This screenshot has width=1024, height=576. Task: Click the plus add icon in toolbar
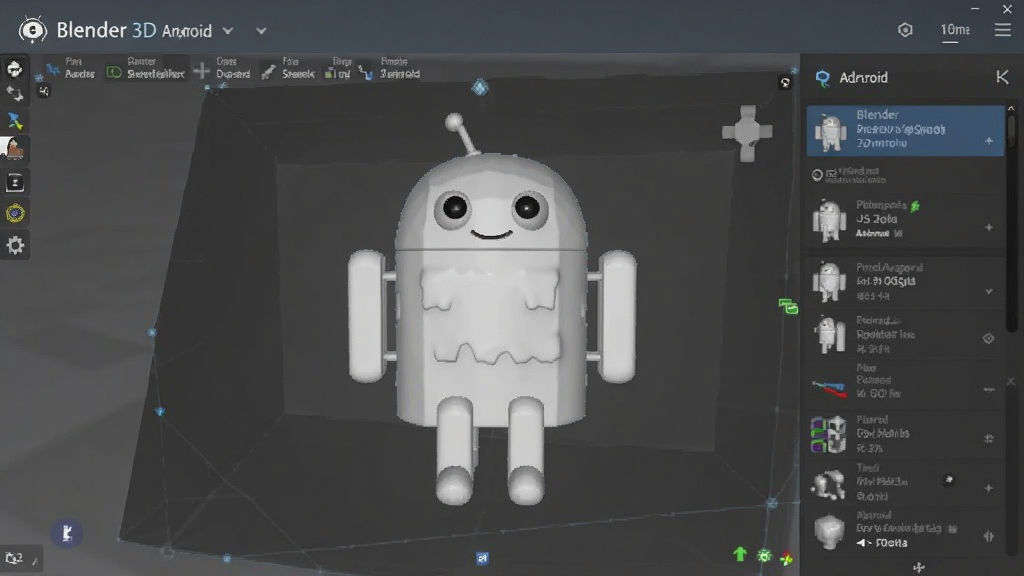pyautogui.click(x=202, y=71)
